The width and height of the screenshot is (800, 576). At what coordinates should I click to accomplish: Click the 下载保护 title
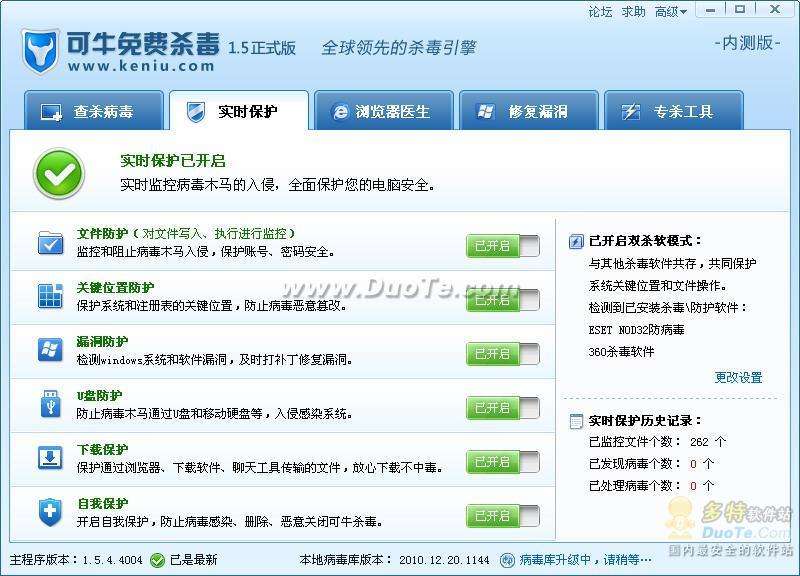click(102, 449)
